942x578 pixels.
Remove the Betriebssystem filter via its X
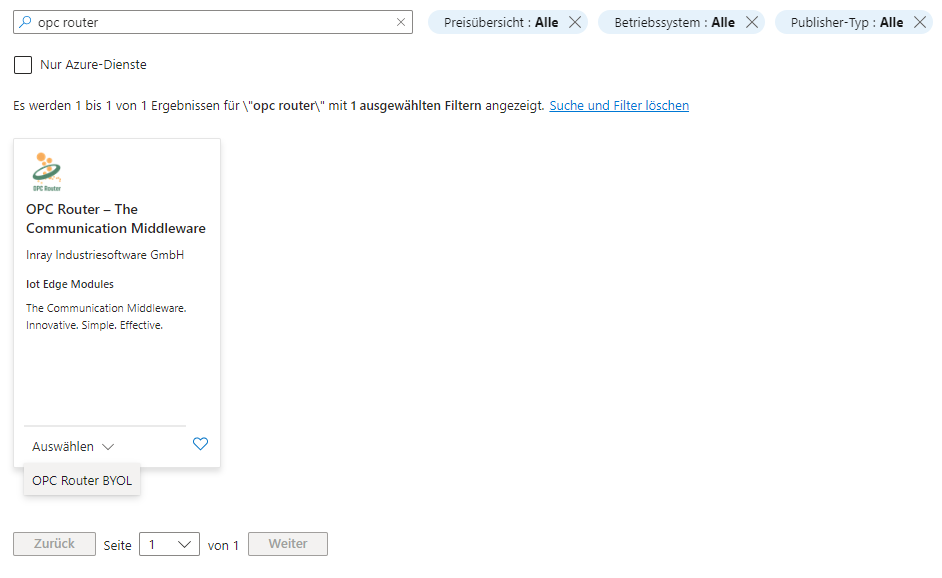coord(752,22)
